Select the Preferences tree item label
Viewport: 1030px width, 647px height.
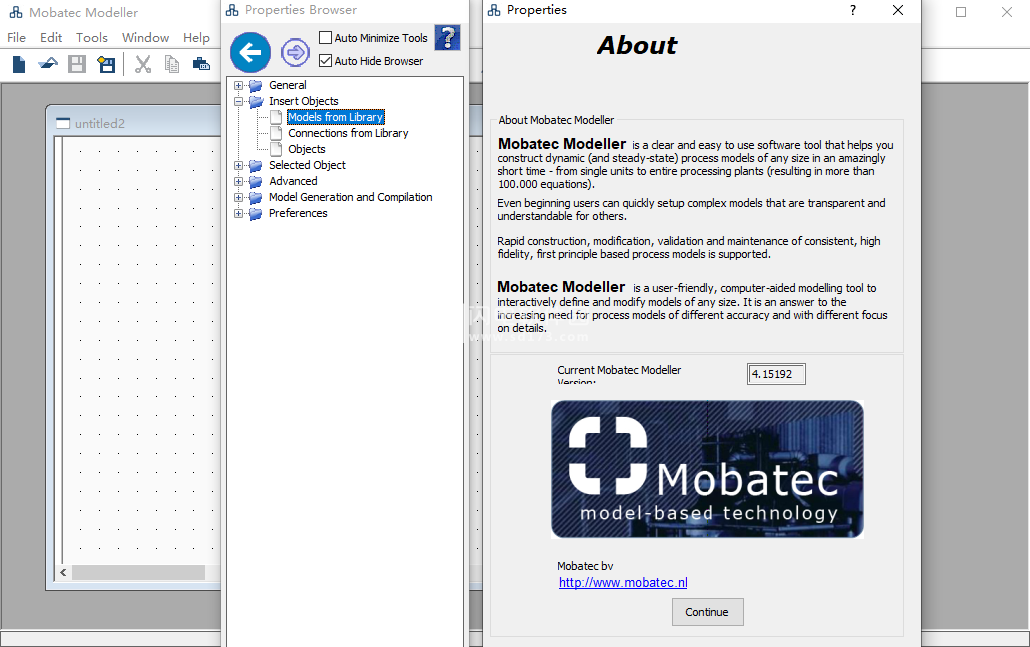point(298,213)
